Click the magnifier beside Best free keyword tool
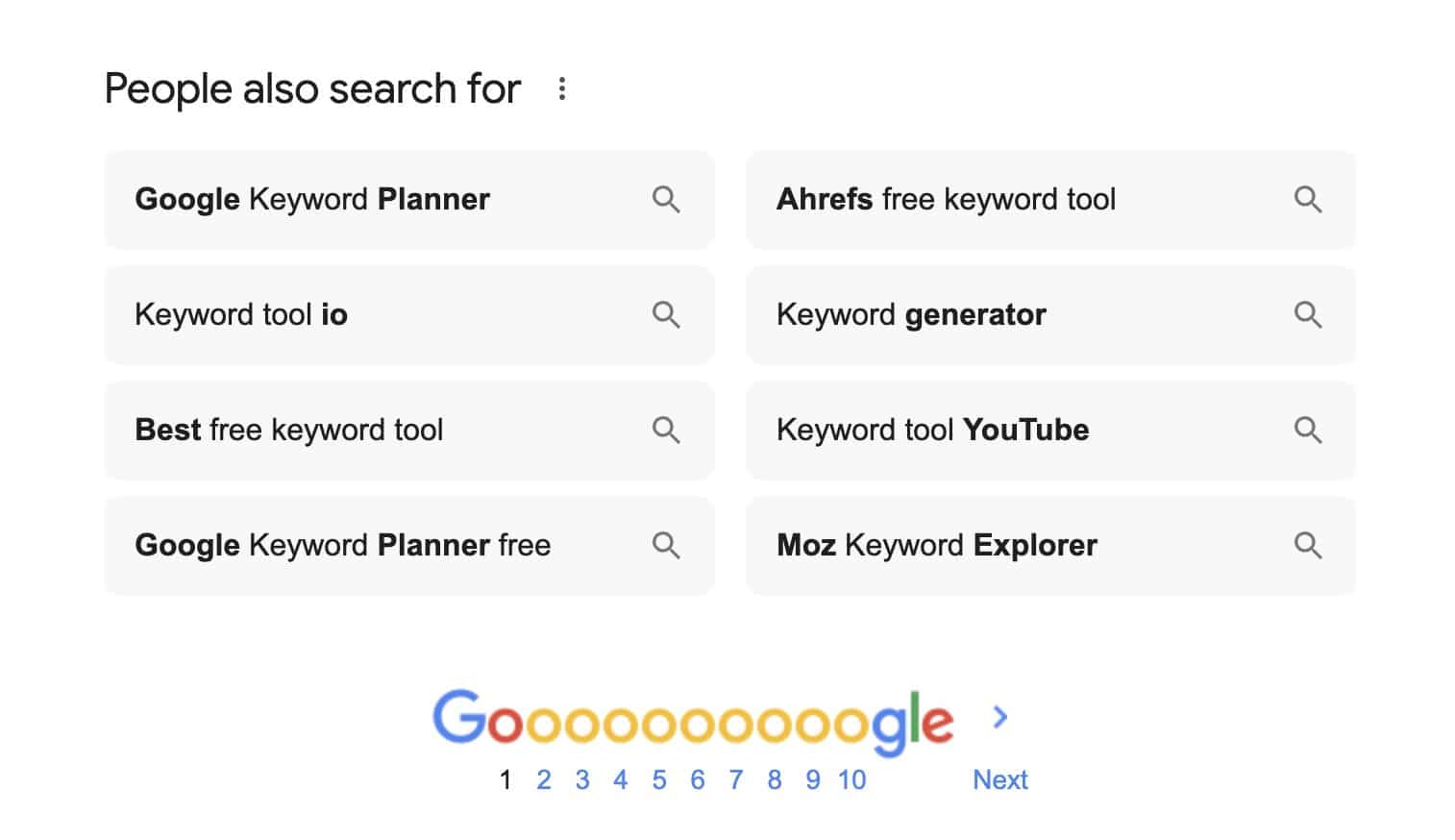This screenshot has width=1455, height=840. point(667,431)
